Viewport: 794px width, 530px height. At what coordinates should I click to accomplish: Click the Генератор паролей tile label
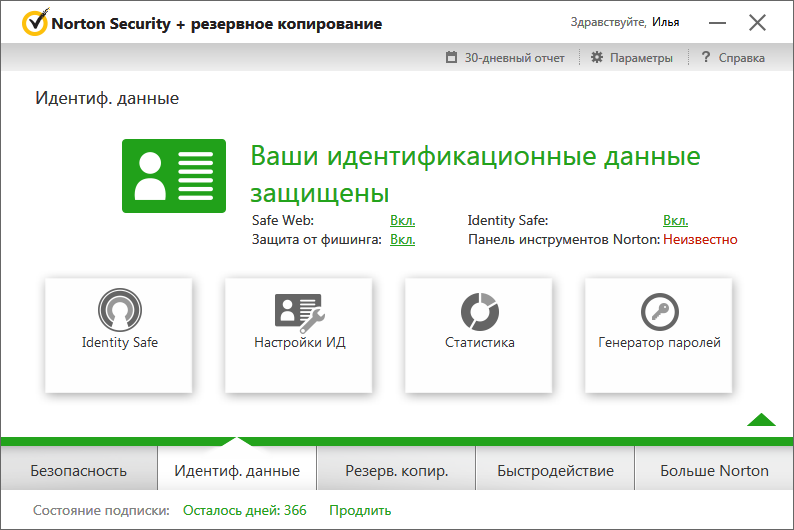[659, 342]
